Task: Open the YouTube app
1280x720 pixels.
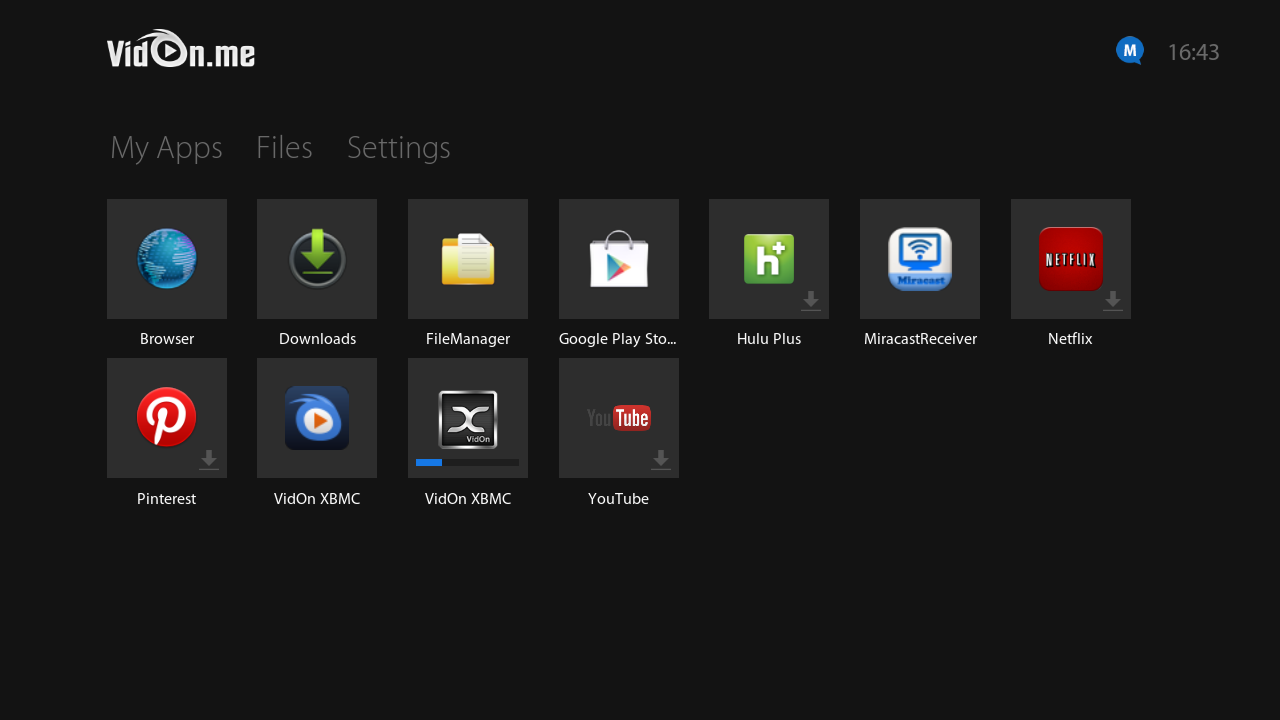Action: point(619,418)
